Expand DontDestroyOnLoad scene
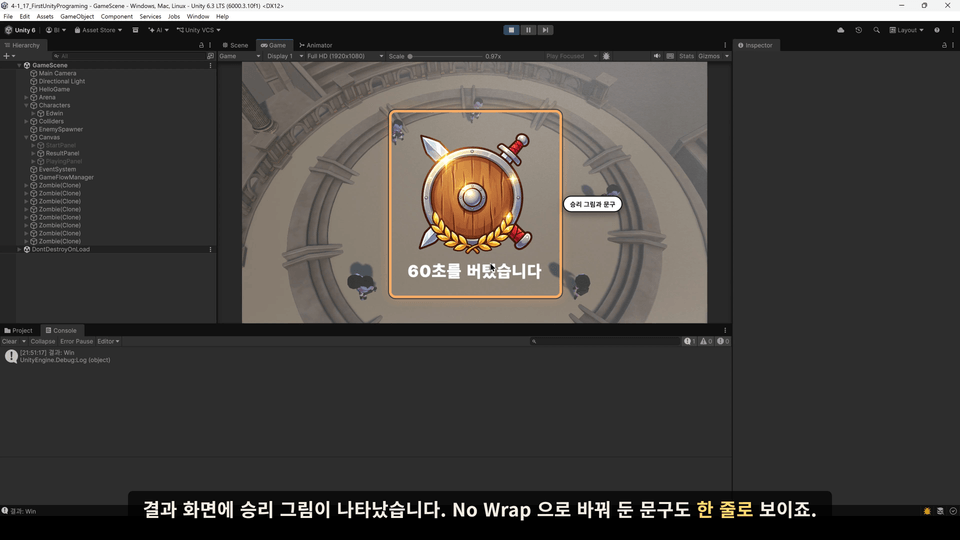This screenshot has height=540, width=960. tap(19, 249)
